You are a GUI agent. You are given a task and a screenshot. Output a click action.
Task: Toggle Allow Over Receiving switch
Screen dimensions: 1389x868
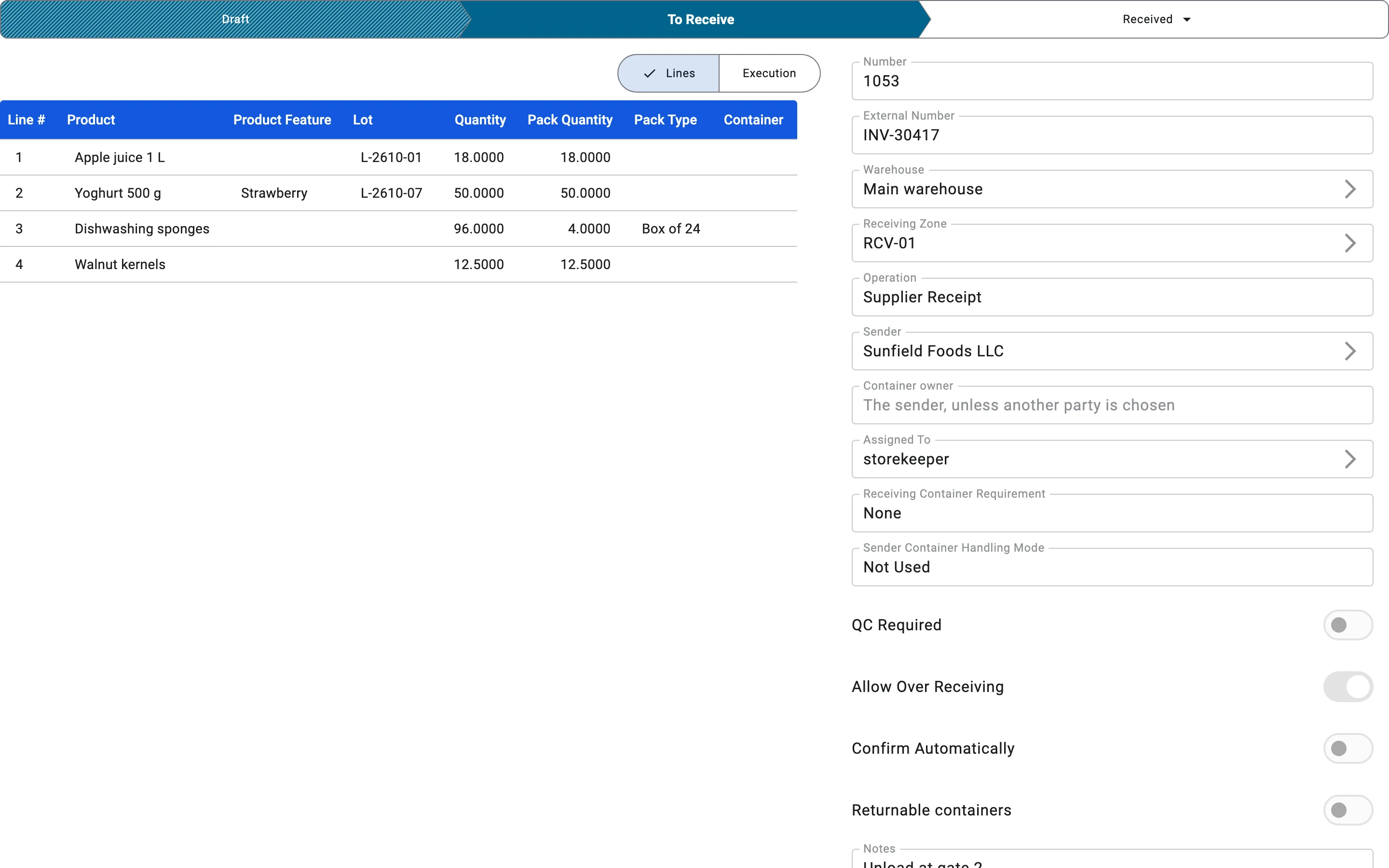coord(1348,687)
